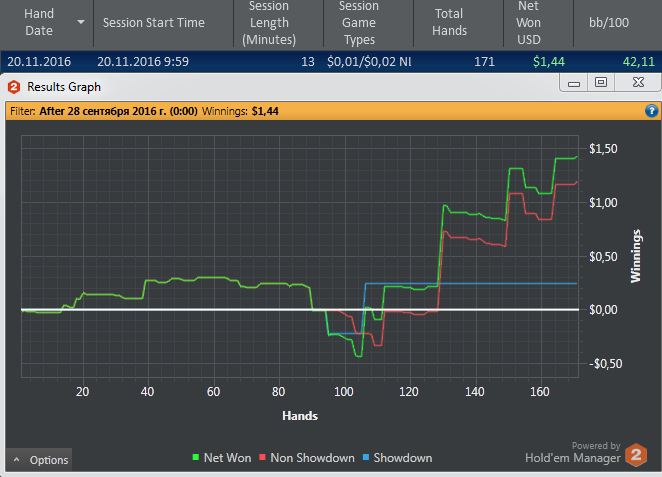Viewport: 662px width, 477px height.
Task: Click the 42,11 bb/100 cell
Action: (638, 62)
